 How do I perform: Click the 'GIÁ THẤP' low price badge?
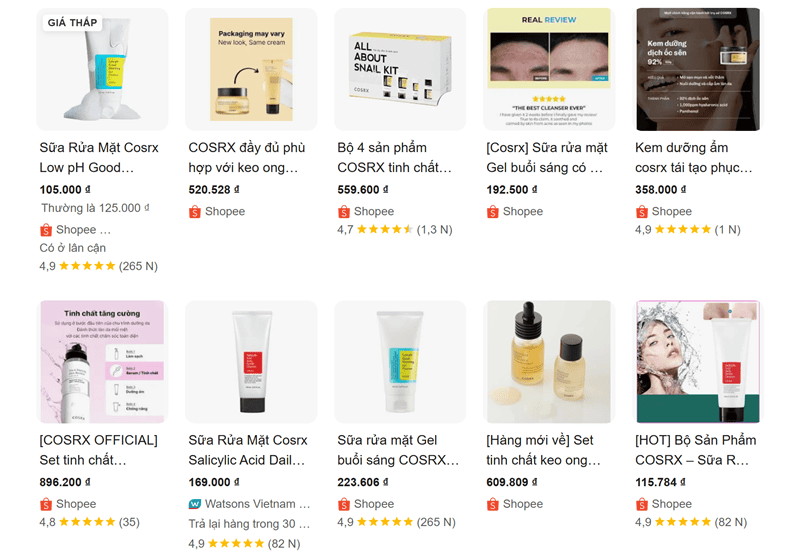(x=74, y=23)
